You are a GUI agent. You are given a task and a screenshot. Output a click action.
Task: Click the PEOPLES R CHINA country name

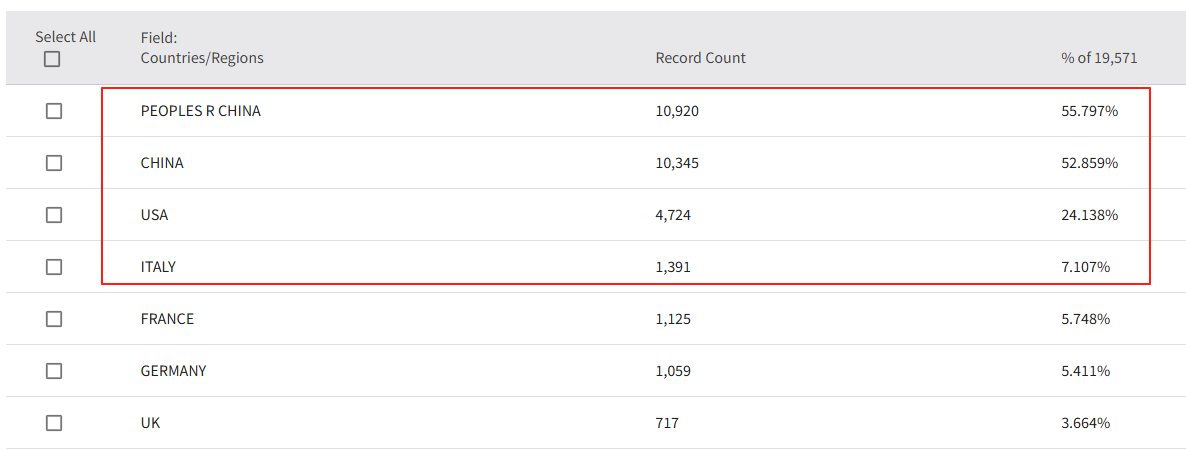[200, 111]
